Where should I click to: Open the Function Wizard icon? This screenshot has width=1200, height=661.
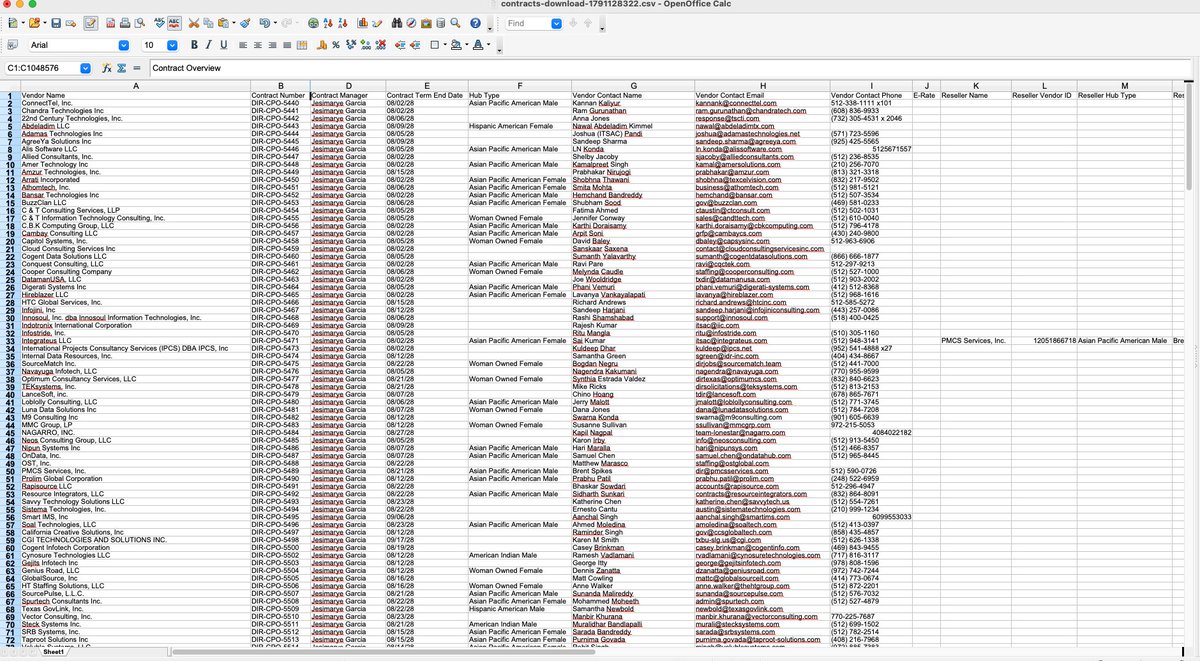pos(107,68)
